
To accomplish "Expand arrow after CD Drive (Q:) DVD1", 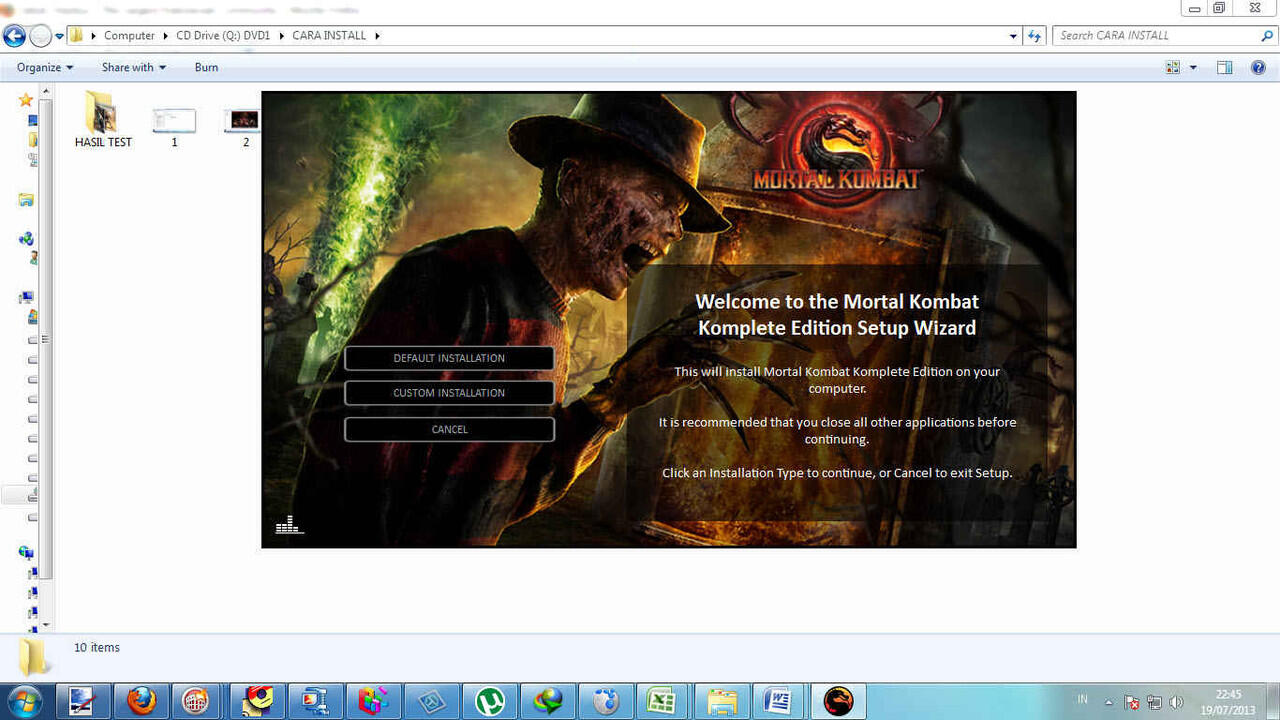I will 282,35.
